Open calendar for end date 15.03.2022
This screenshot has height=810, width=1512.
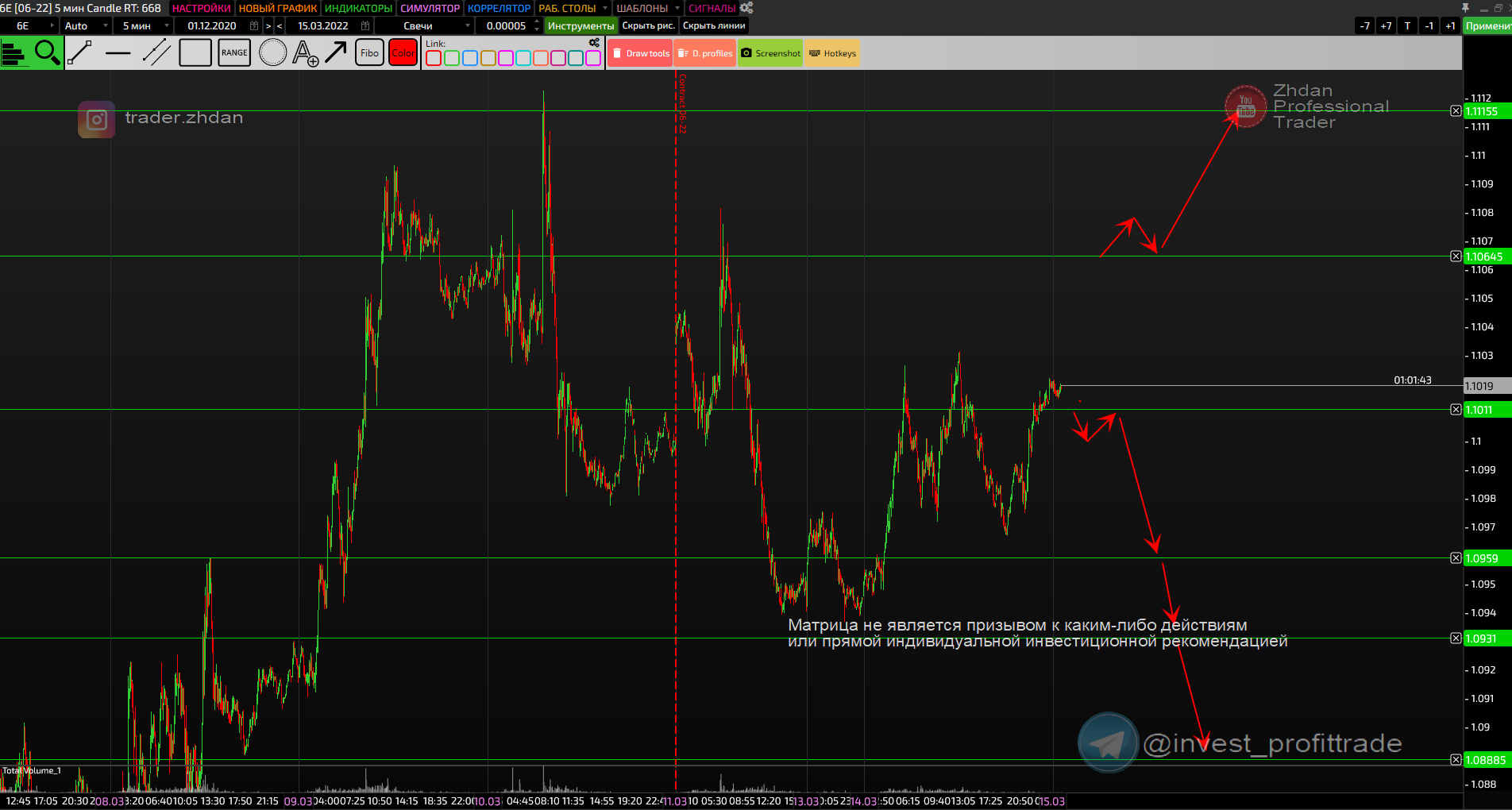coord(365,25)
